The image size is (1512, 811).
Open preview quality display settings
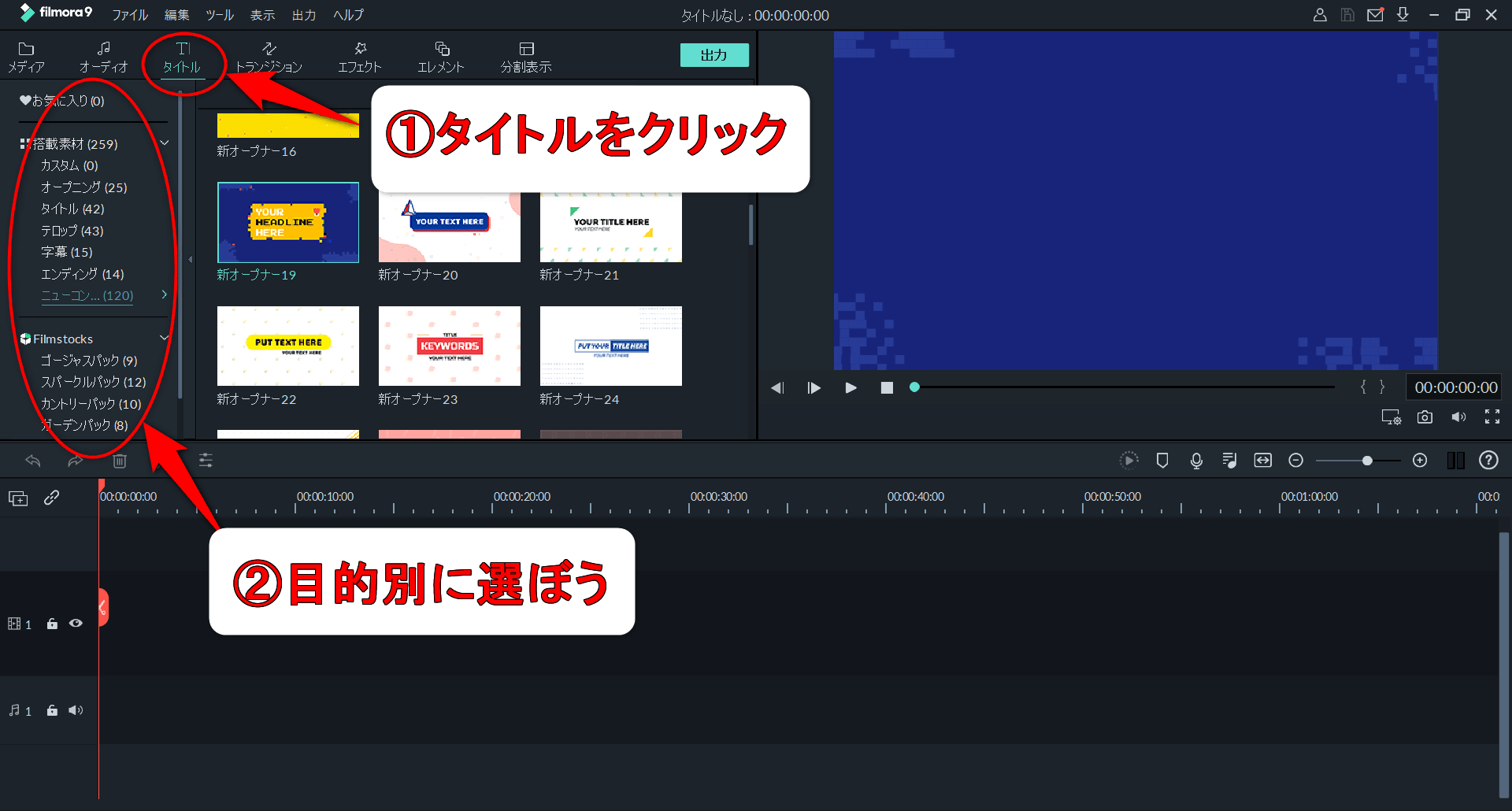(1392, 417)
